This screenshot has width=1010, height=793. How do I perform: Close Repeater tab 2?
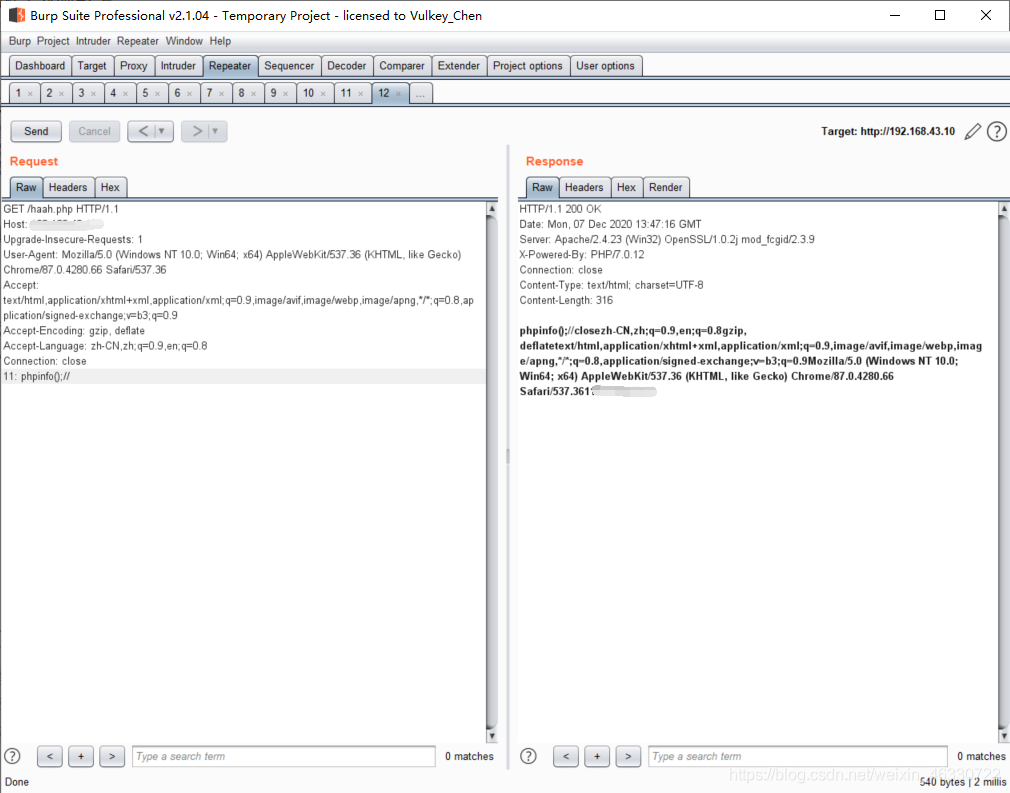pos(61,94)
